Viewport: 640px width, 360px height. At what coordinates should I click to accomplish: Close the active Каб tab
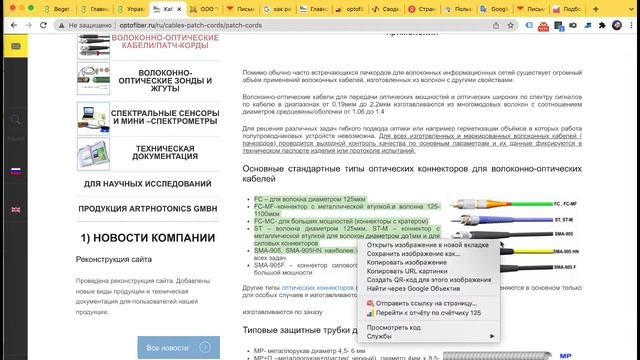pyautogui.click(x=179, y=9)
